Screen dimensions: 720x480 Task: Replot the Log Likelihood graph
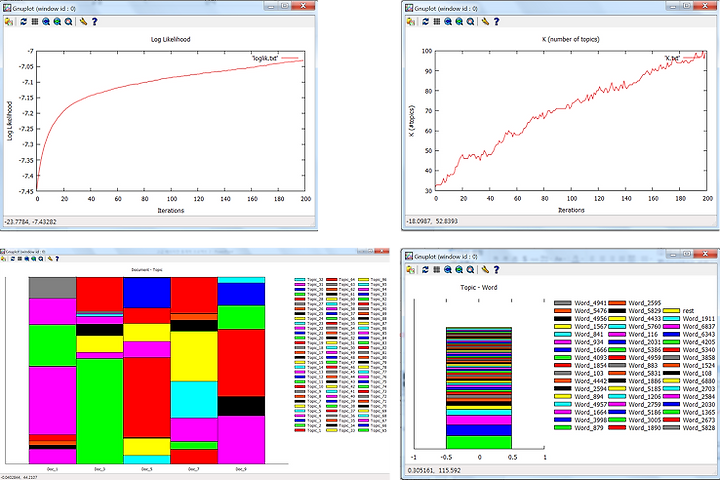click(x=24, y=22)
